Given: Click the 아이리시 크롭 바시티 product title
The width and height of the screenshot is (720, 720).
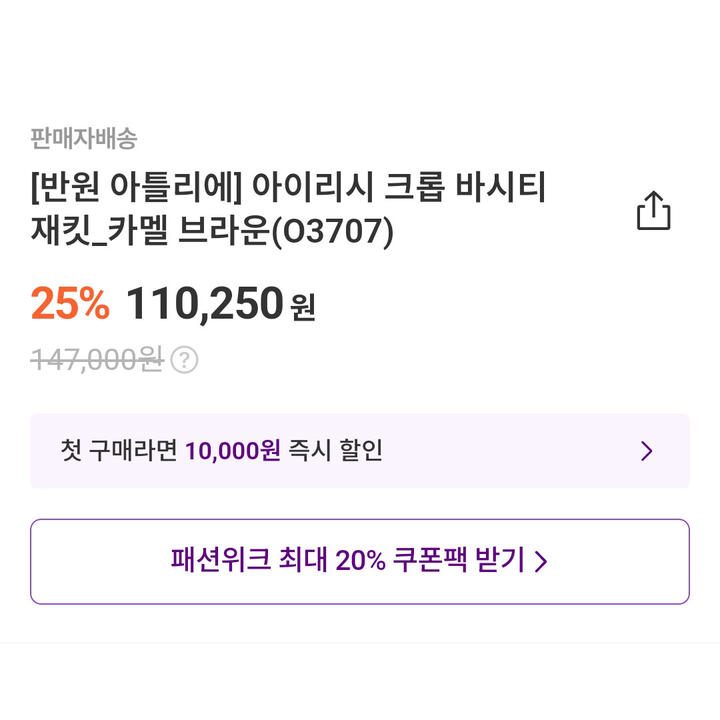Looking at the screenshot, I should [399, 187].
